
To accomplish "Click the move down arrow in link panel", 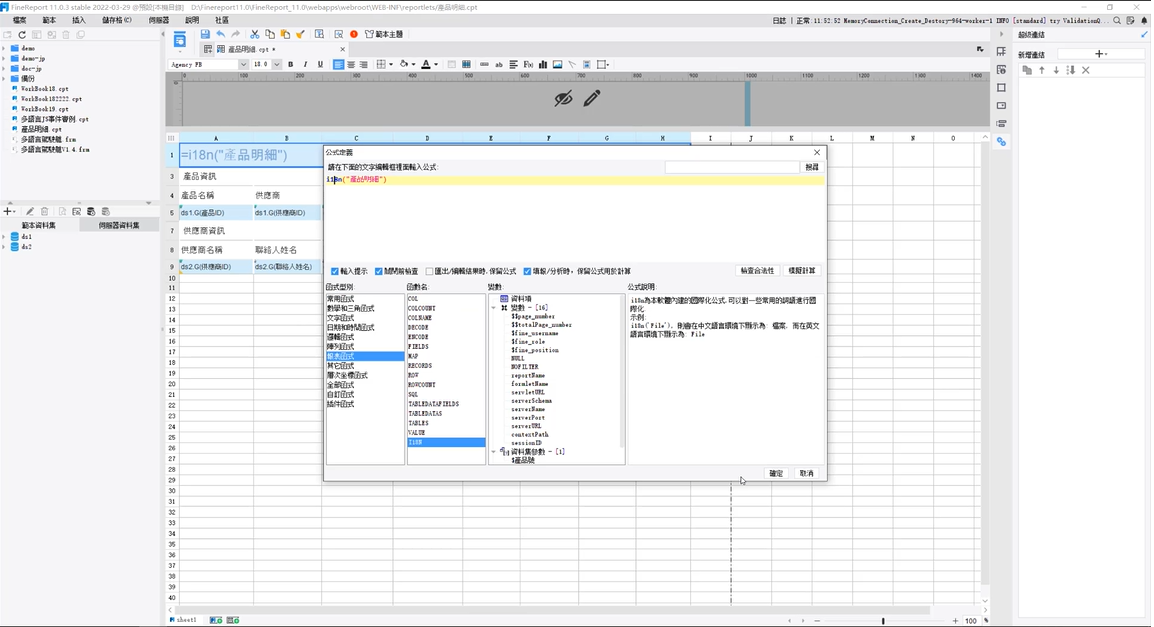I will [x=1056, y=71].
